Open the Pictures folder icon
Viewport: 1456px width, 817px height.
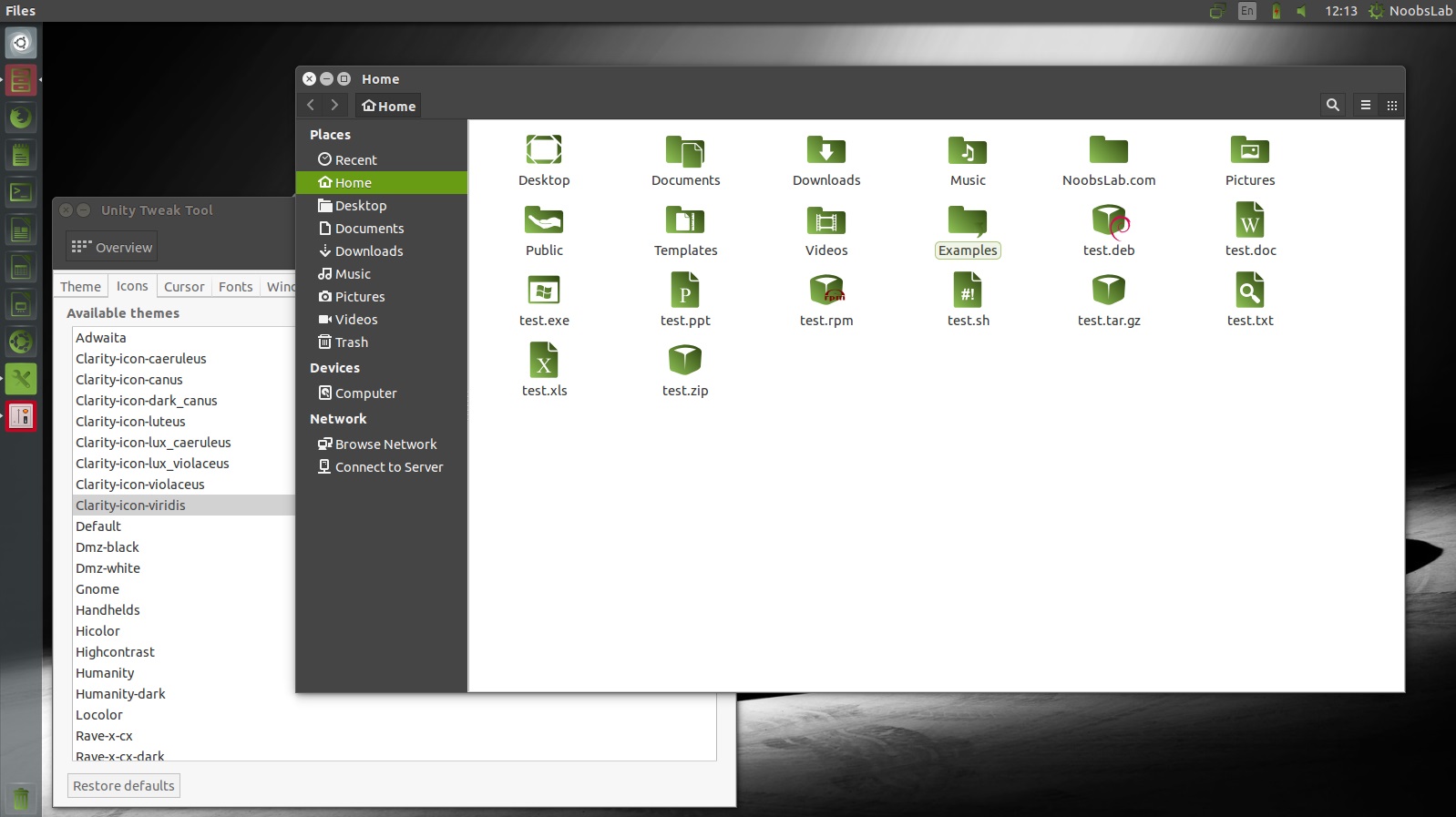coord(1250,149)
